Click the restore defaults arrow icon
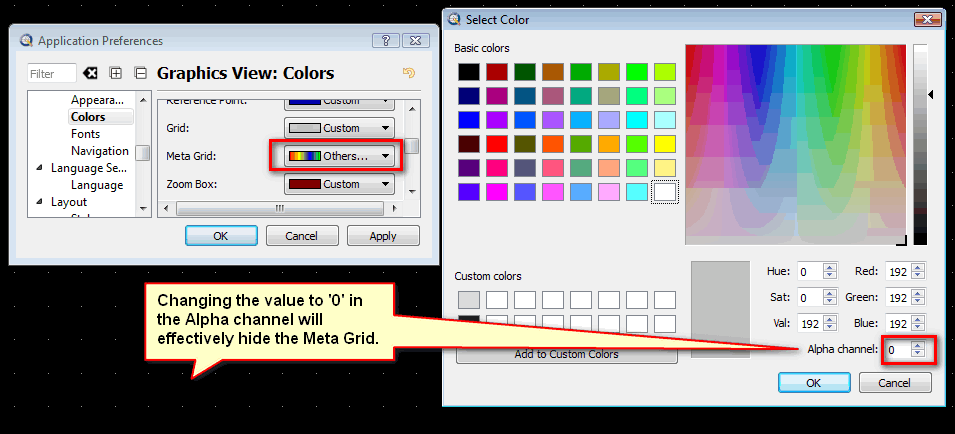The image size is (955, 434). click(x=409, y=73)
